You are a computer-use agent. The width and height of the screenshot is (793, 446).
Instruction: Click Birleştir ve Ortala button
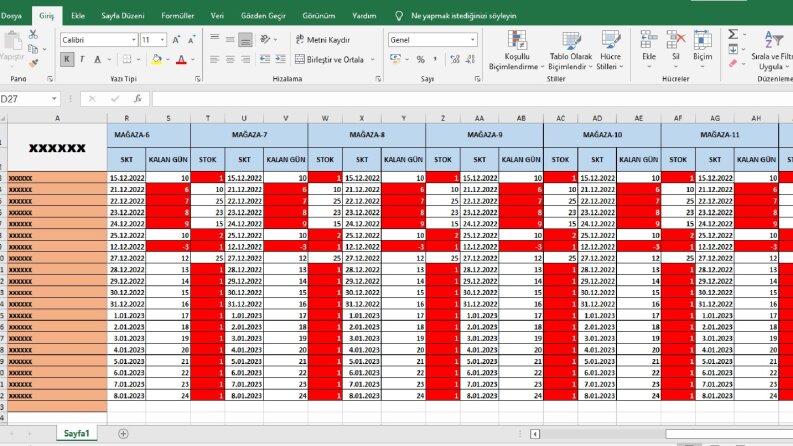tap(329, 60)
